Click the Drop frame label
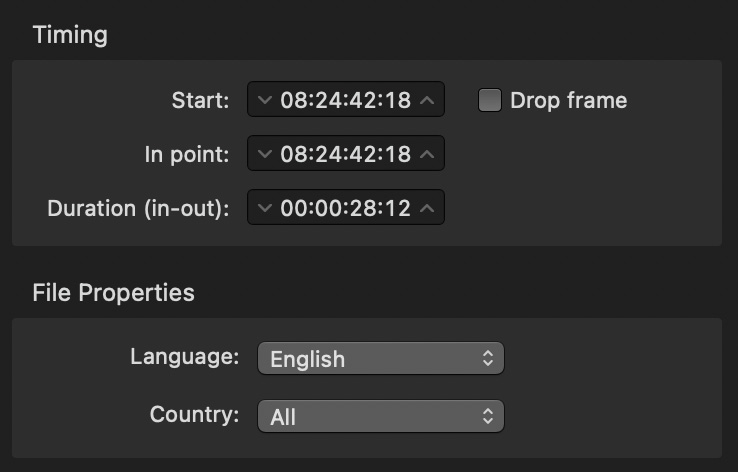This screenshot has height=472, width=738. (x=569, y=100)
